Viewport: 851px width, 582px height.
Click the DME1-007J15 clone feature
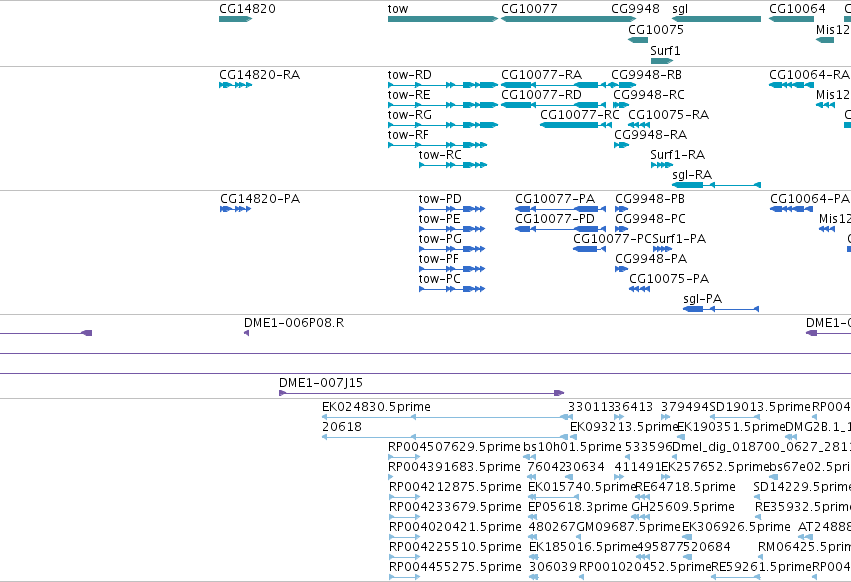[422, 393]
